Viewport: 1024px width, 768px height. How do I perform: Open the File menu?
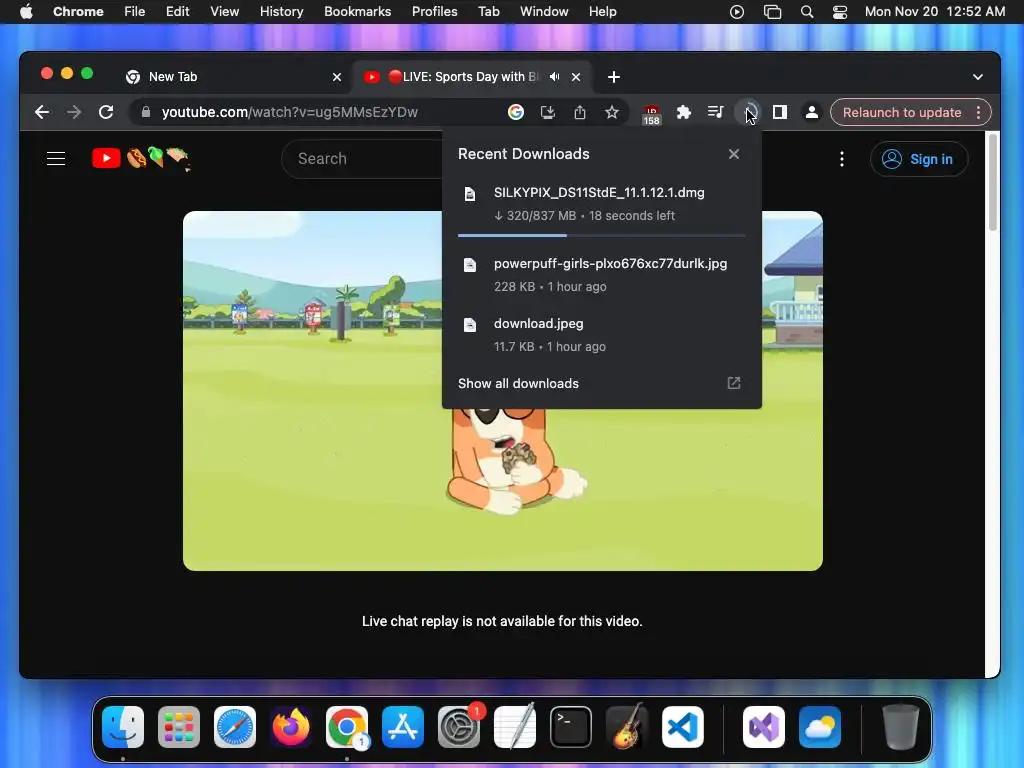point(135,12)
